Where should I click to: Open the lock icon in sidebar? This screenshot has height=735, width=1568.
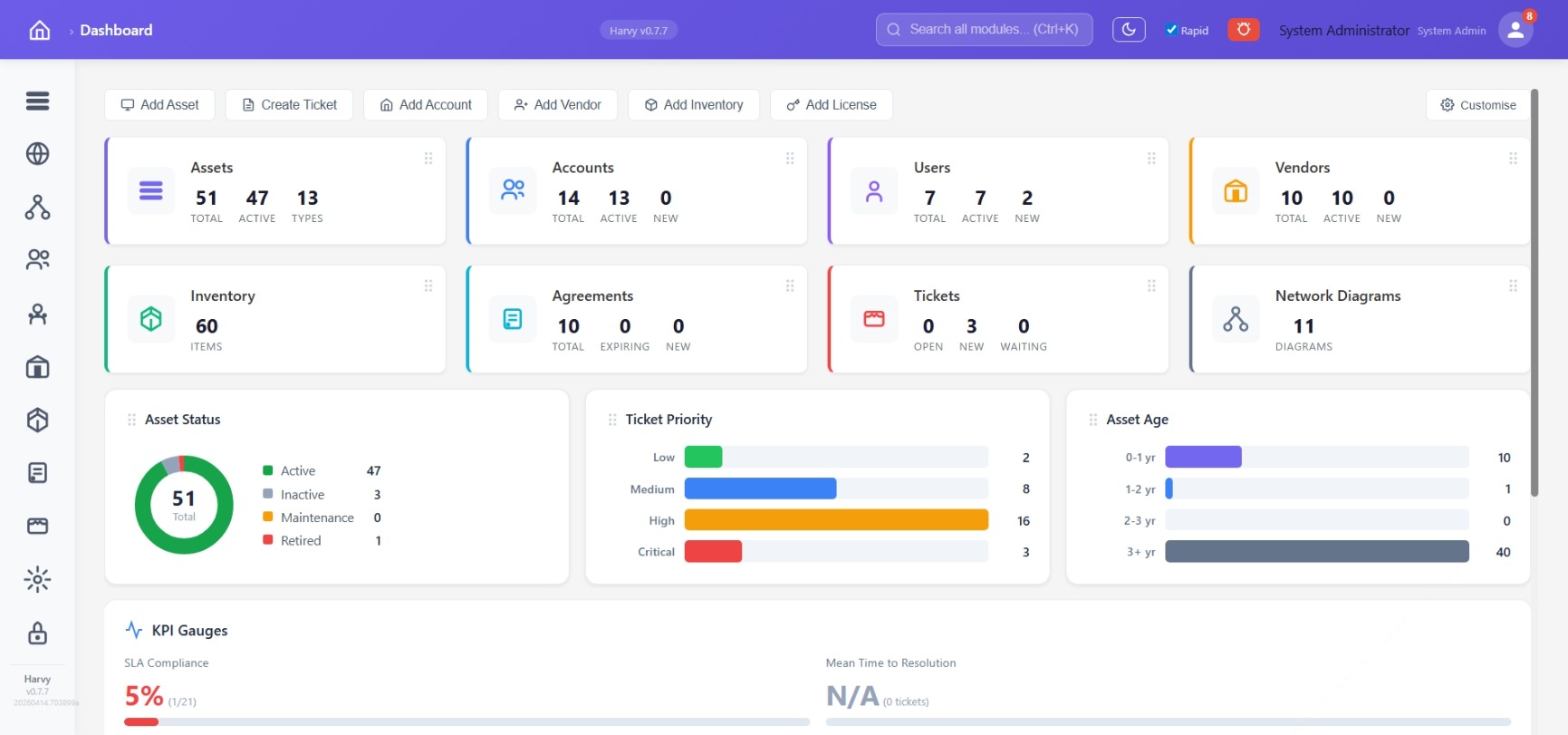(37, 633)
